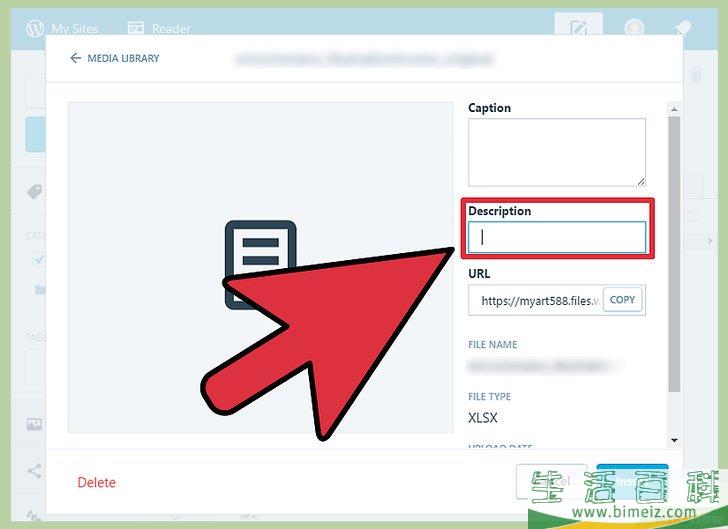Toggle the checked category checkbox in sidebar
The image size is (728, 529).
39,259
